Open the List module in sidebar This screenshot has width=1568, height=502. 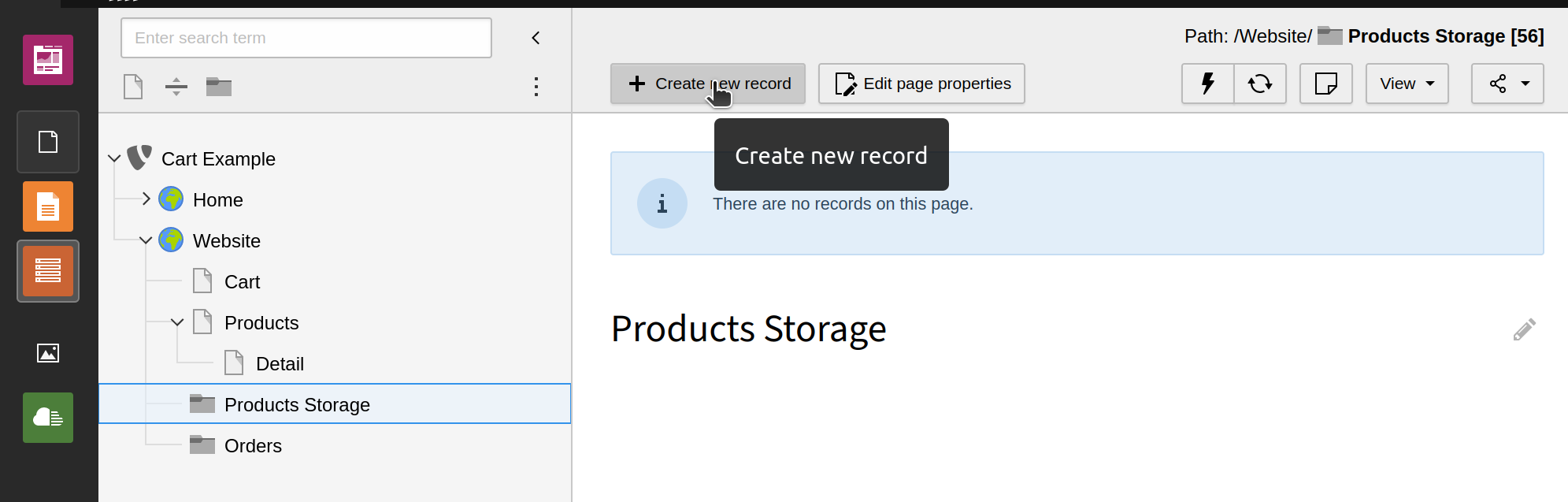pos(48,271)
